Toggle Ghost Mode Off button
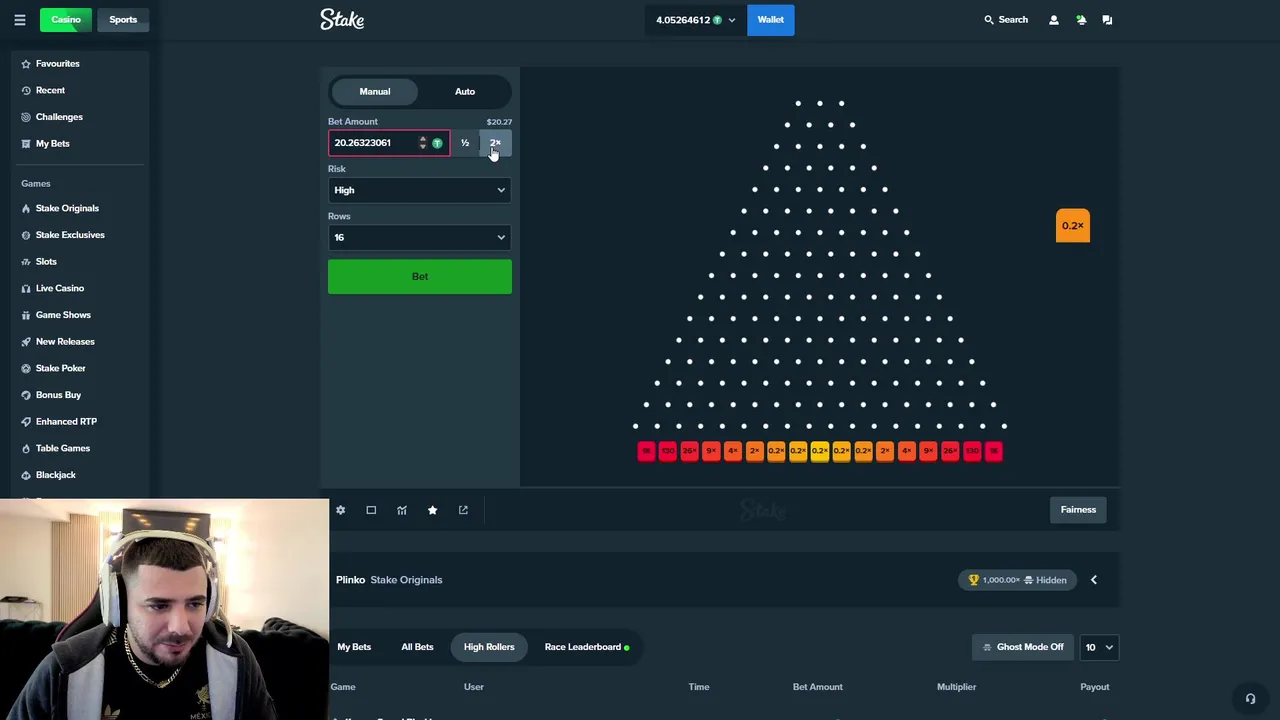1280x720 pixels. pos(1022,647)
